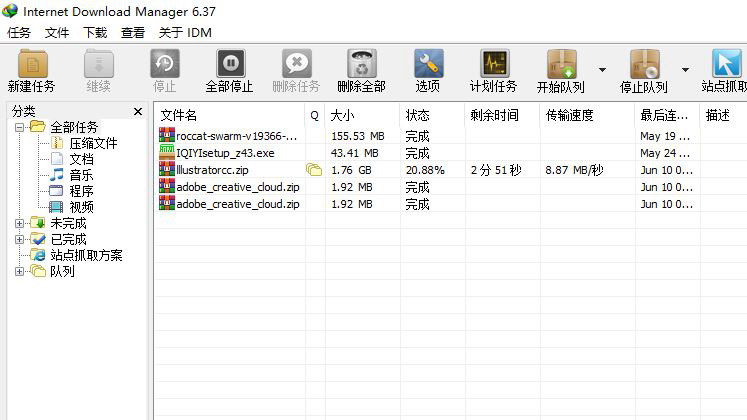
Task: Click the Site Grabber (站点抓取) icon
Action: 727,63
